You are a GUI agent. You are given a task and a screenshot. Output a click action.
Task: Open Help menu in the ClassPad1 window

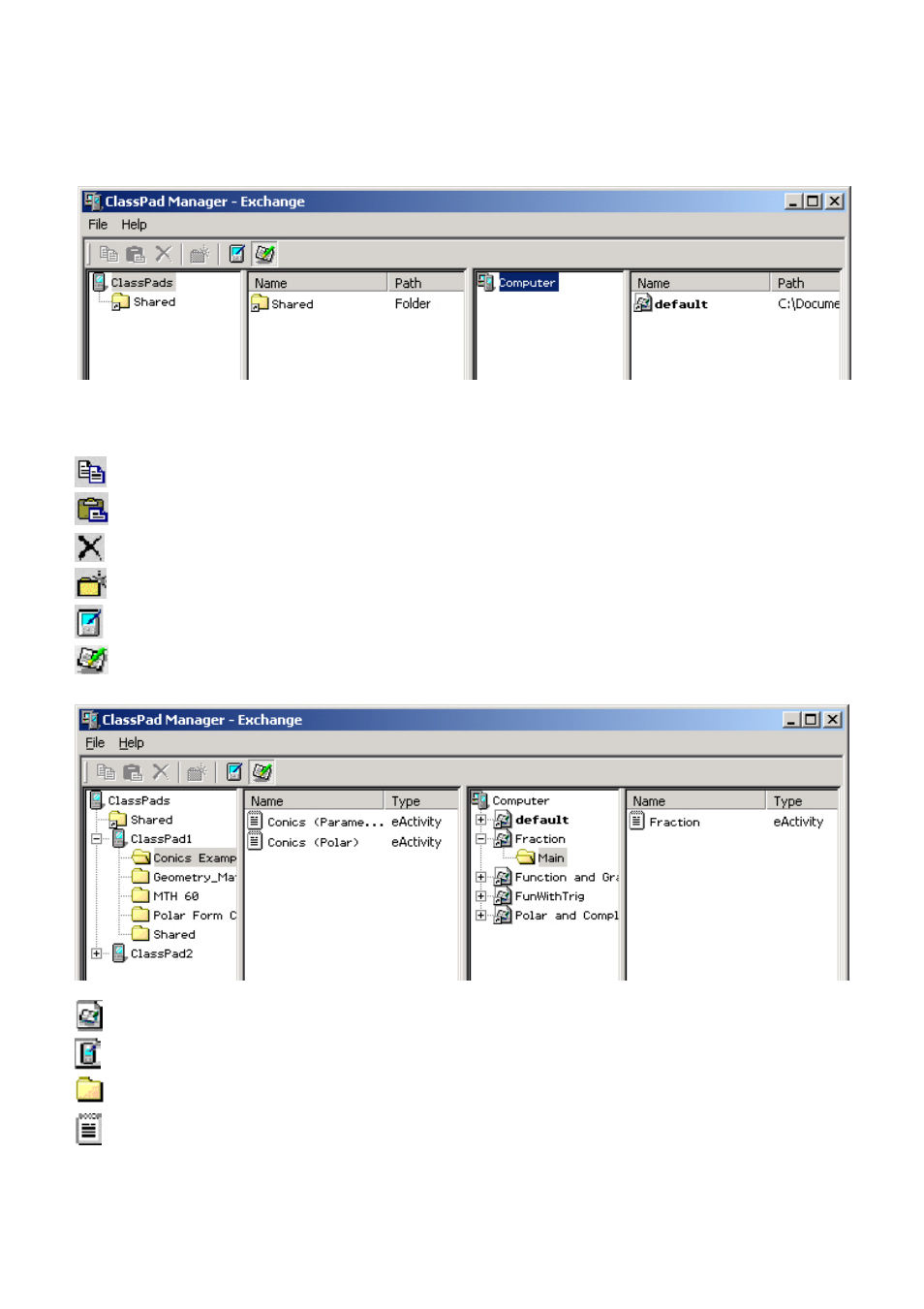(131, 743)
